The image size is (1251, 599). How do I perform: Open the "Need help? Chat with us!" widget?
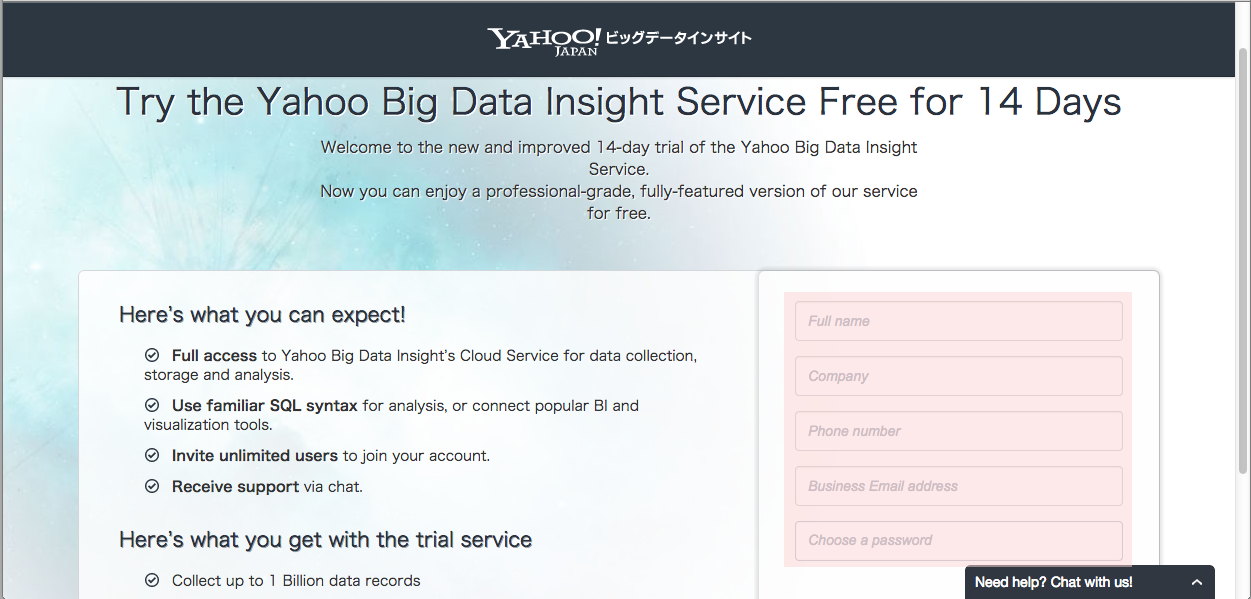click(1055, 581)
